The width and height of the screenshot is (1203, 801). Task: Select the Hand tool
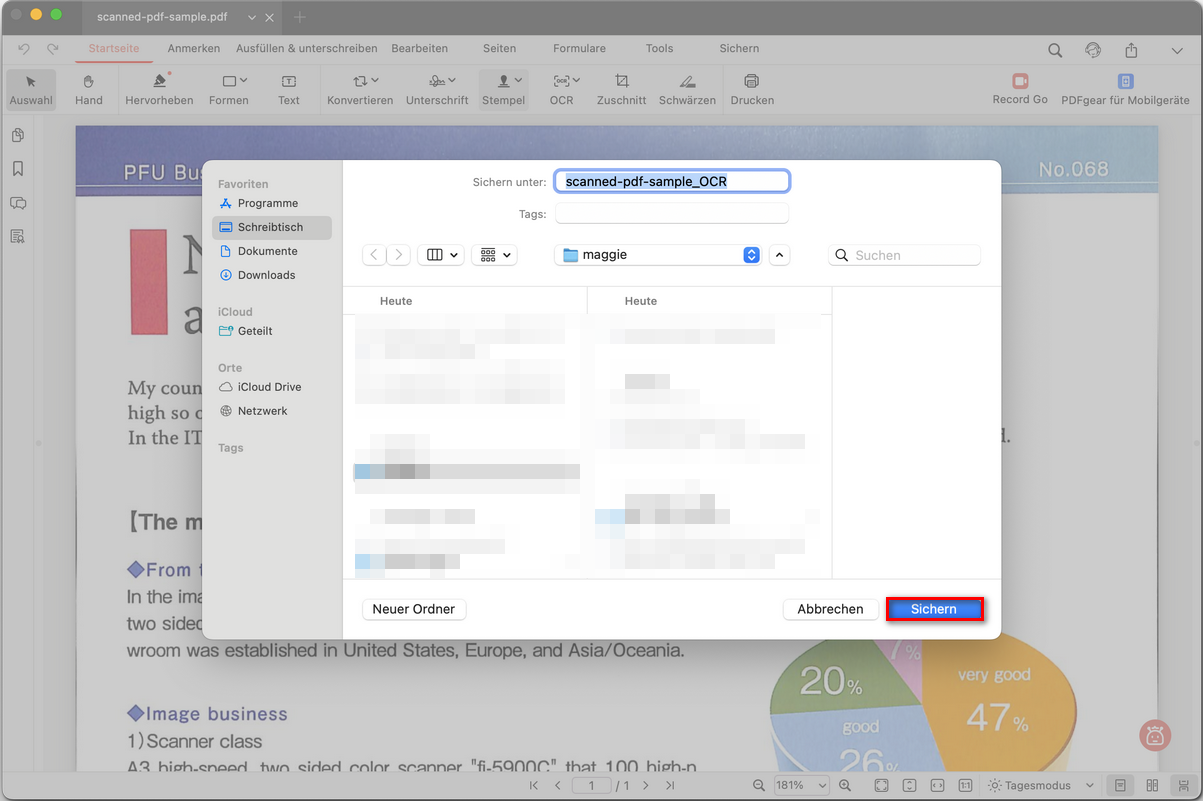click(89, 81)
